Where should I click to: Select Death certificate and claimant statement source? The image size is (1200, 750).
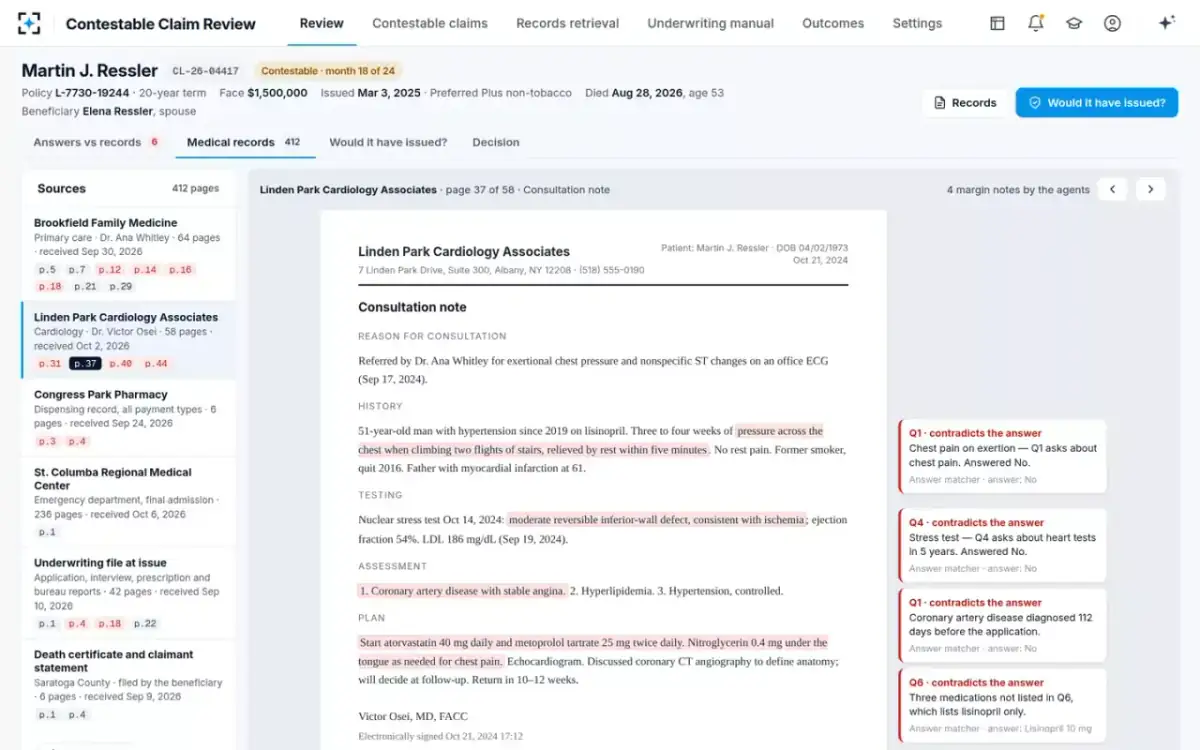pyautogui.click(x=129, y=685)
